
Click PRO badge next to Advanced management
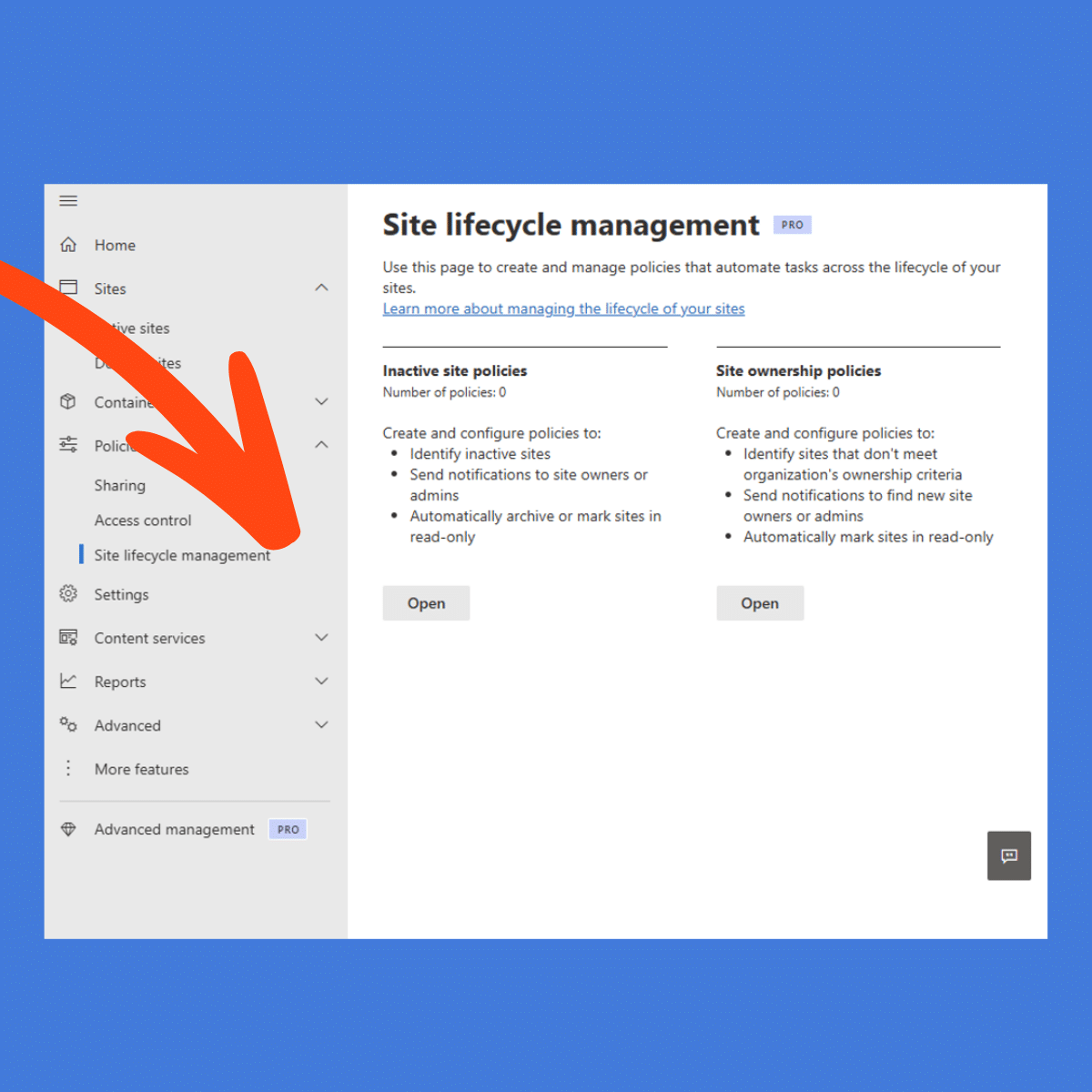click(x=288, y=829)
